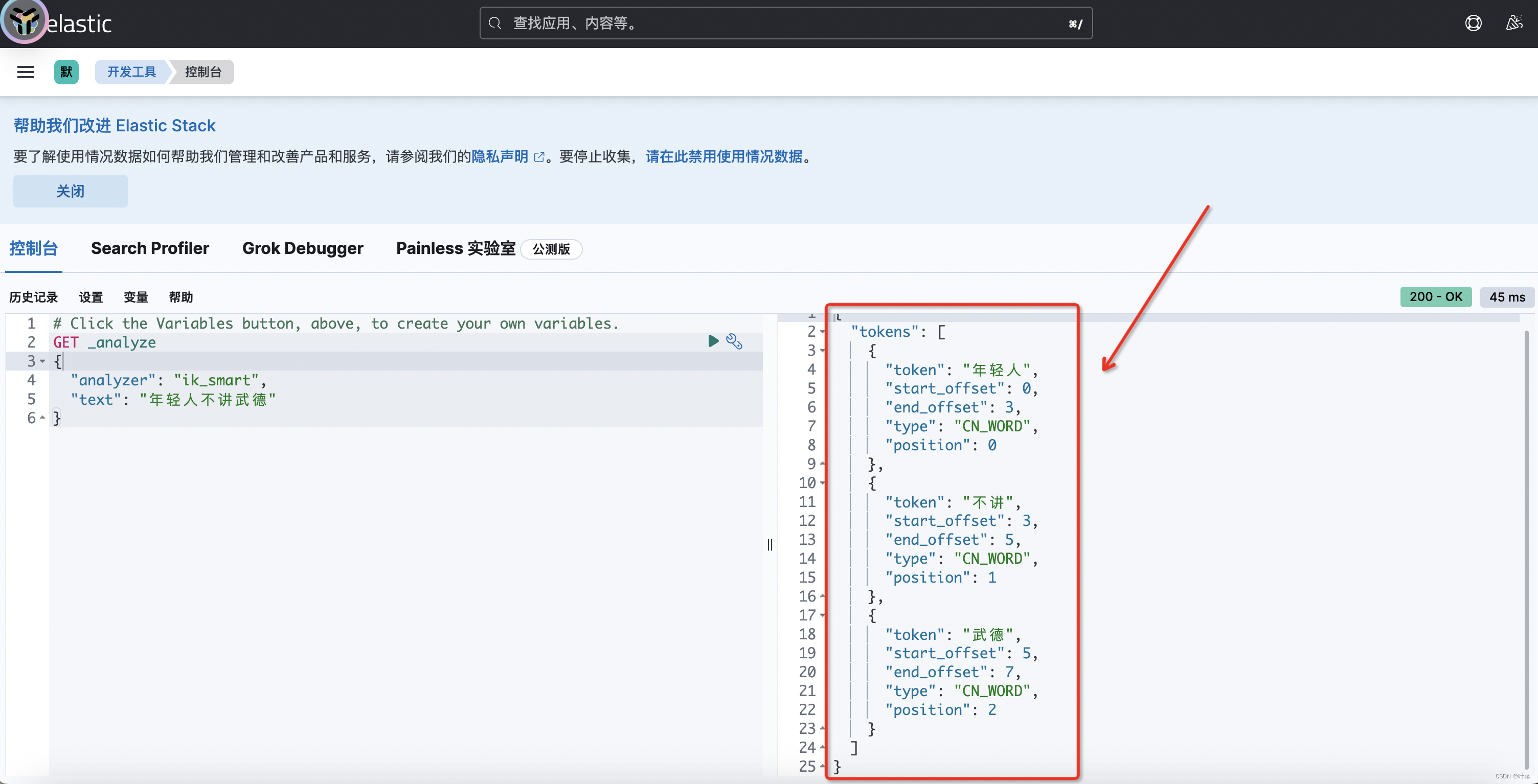The width and height of the screenshot is (1538, 784).
Task: Click the "token": "年轻人" output line
Action: pyautogui.click(x=961, y=370)
